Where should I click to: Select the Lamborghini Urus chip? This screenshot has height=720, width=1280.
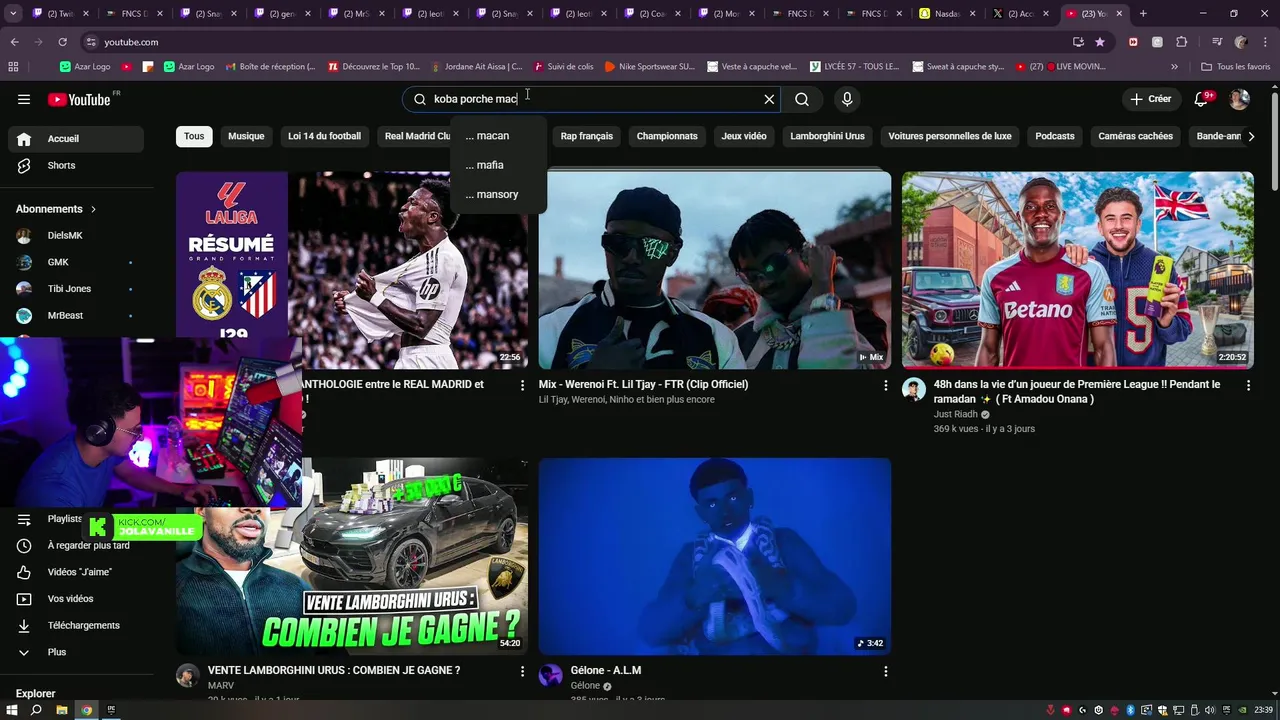click(827, 136)
